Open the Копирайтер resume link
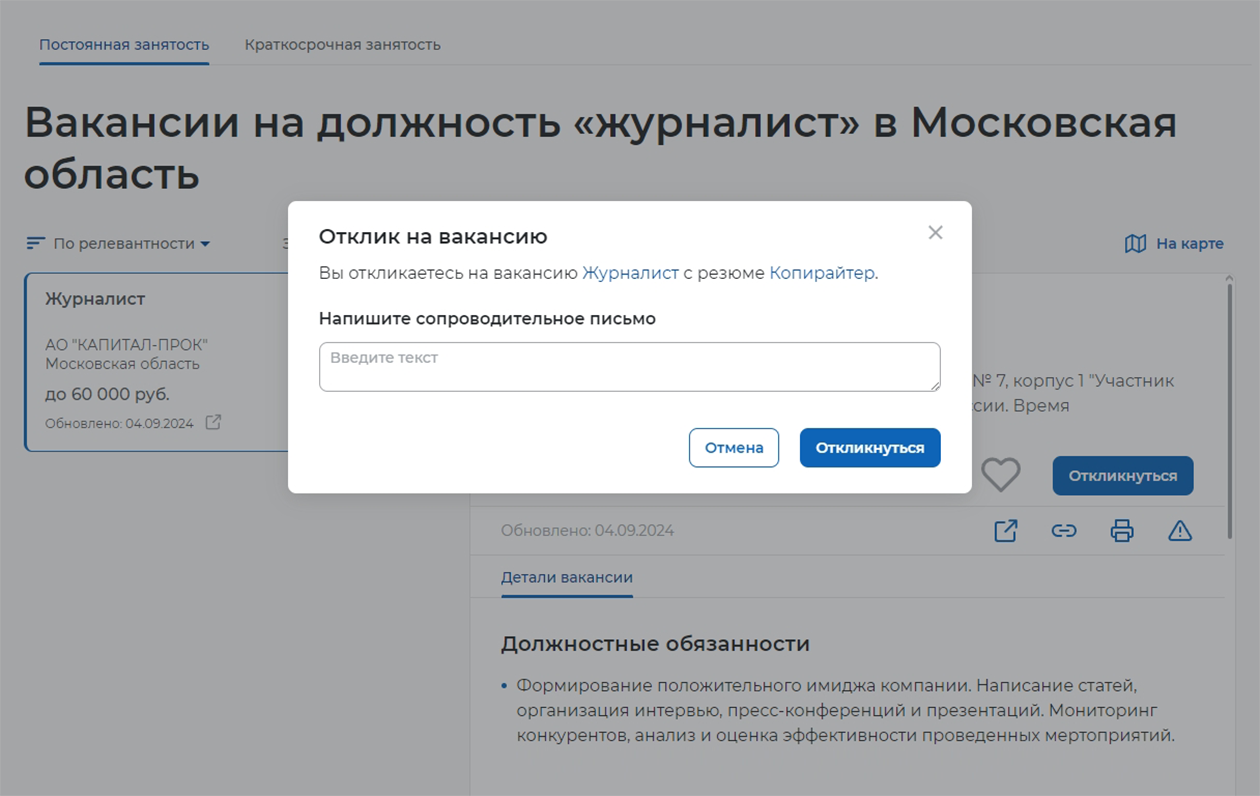 click(822, 273)
